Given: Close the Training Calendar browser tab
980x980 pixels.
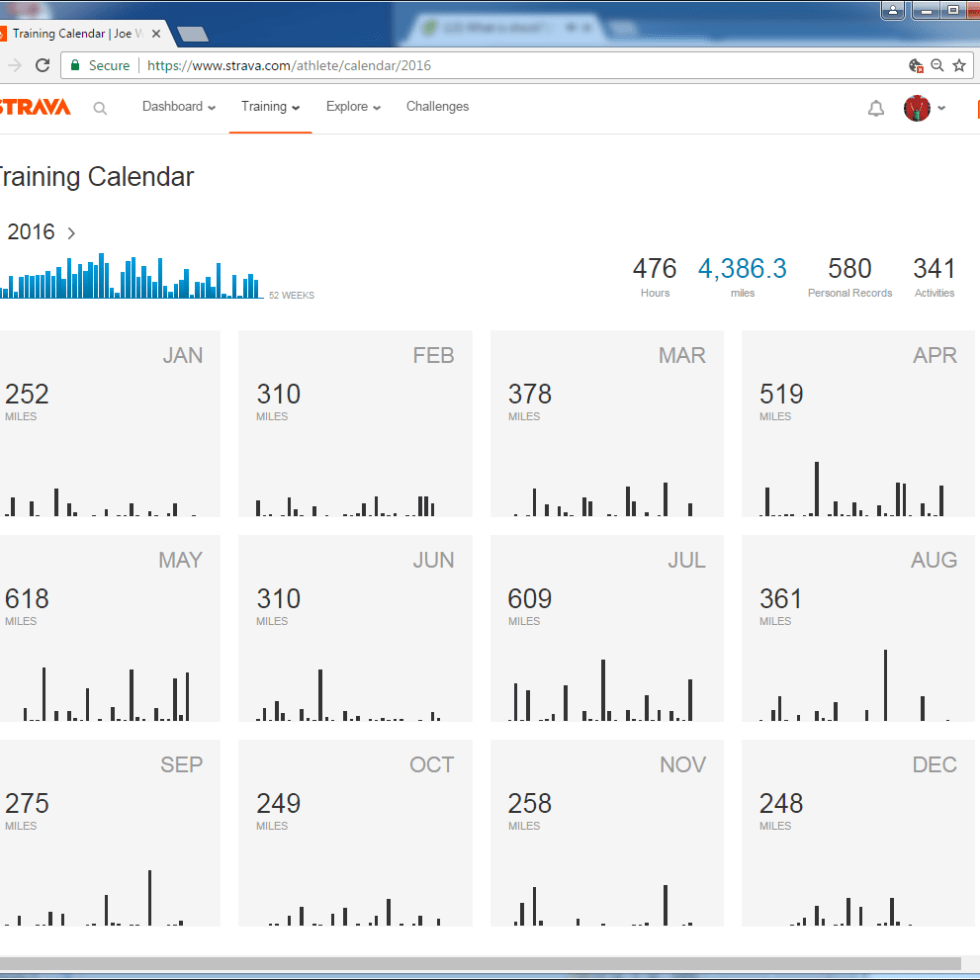Looking at the screenshot, I should (156, 33).
